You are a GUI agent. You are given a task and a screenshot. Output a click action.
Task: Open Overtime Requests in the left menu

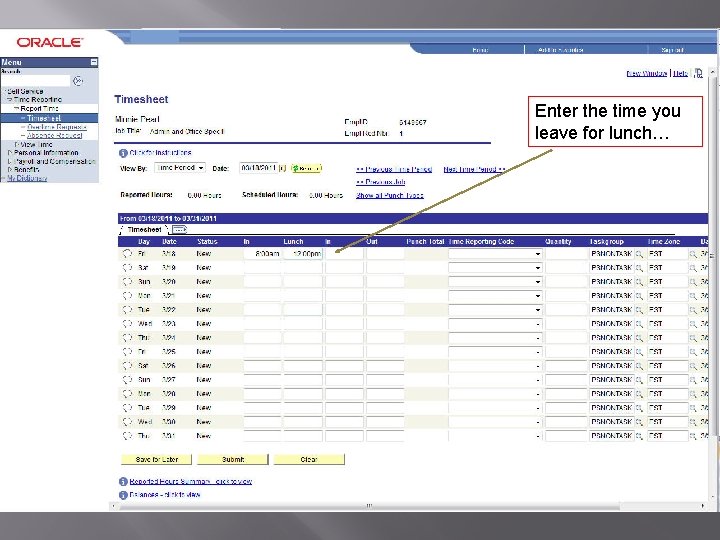tap(57, 127)
